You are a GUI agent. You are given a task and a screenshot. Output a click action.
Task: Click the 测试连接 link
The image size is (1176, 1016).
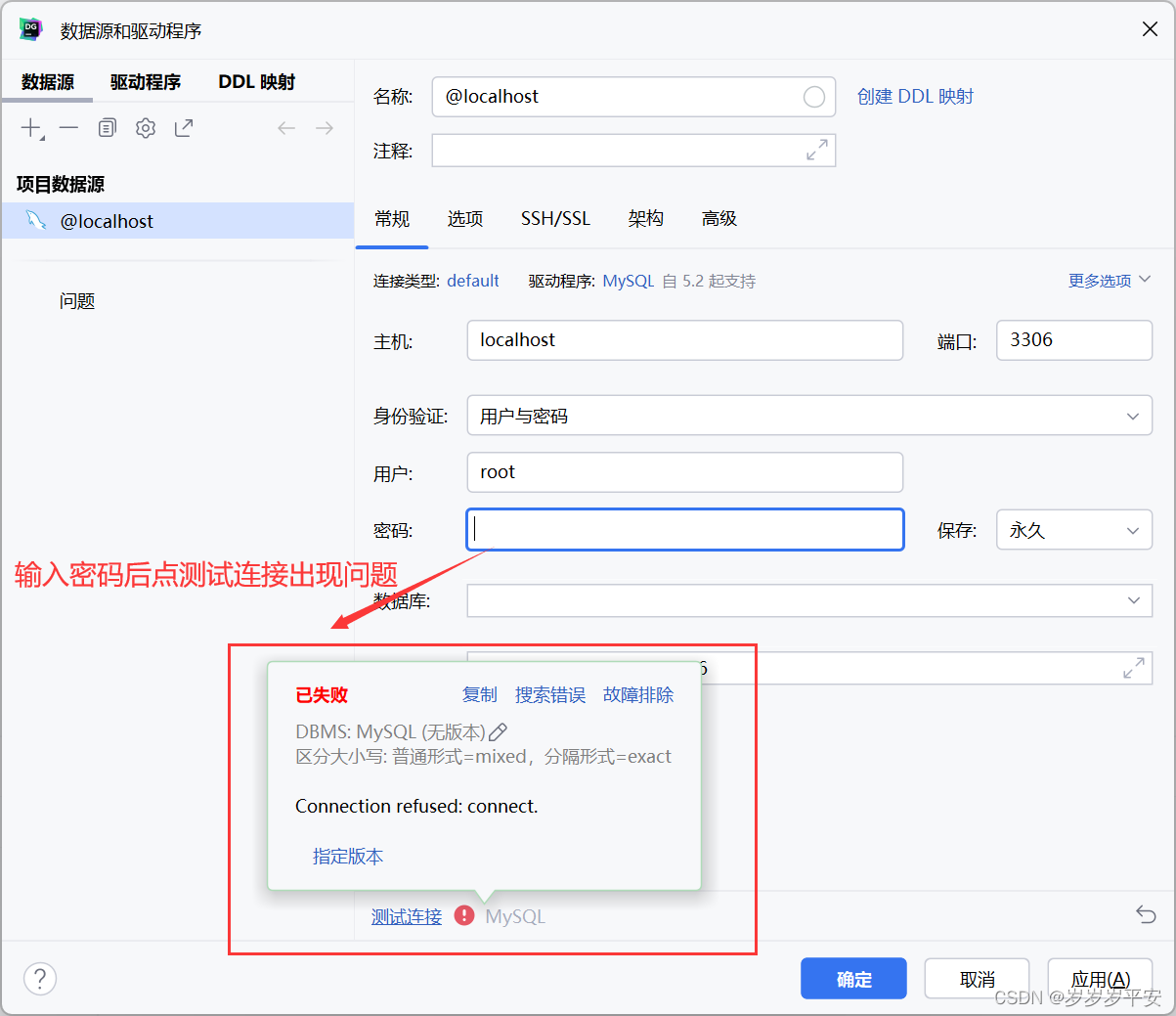pos(407,916)
